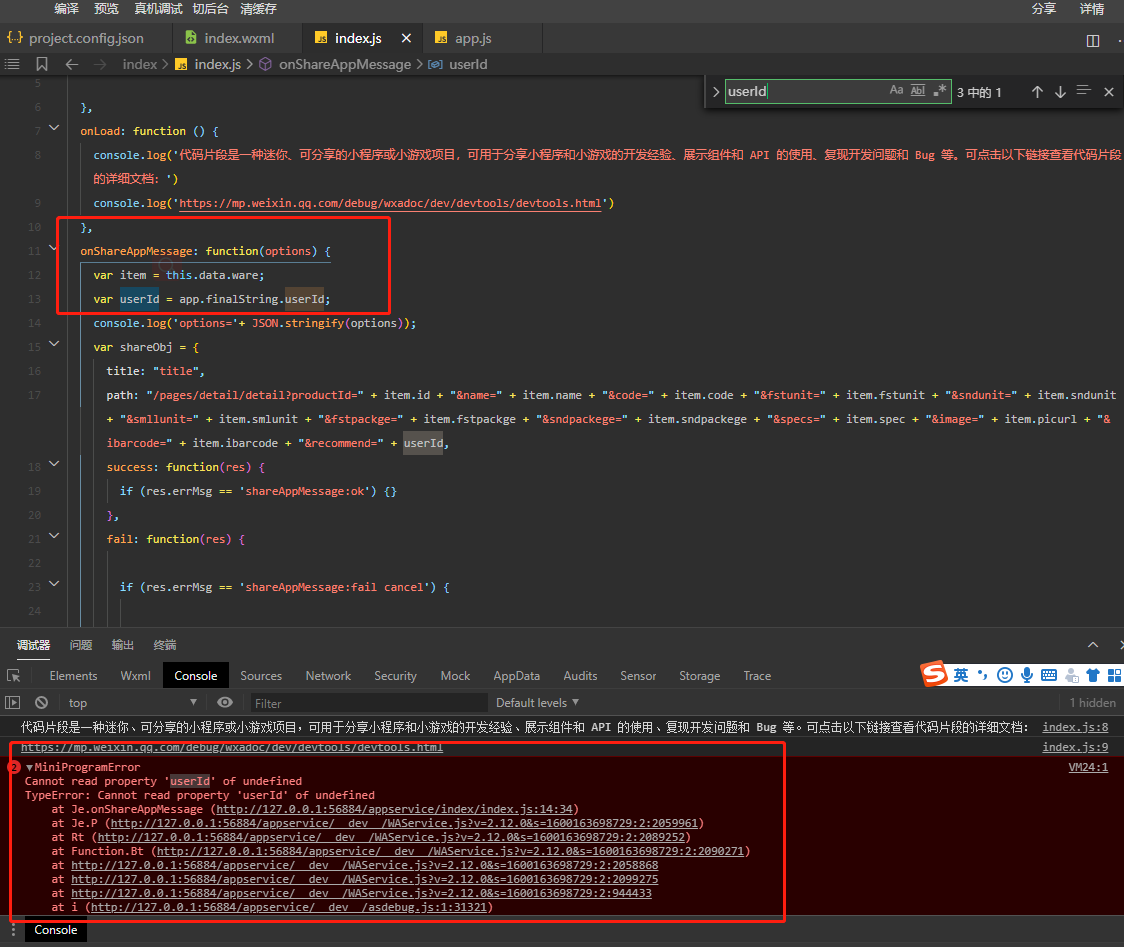Open the asdebug.js:1:31321 stack link
The image size is (1124, 947).
tap(289, 907)
